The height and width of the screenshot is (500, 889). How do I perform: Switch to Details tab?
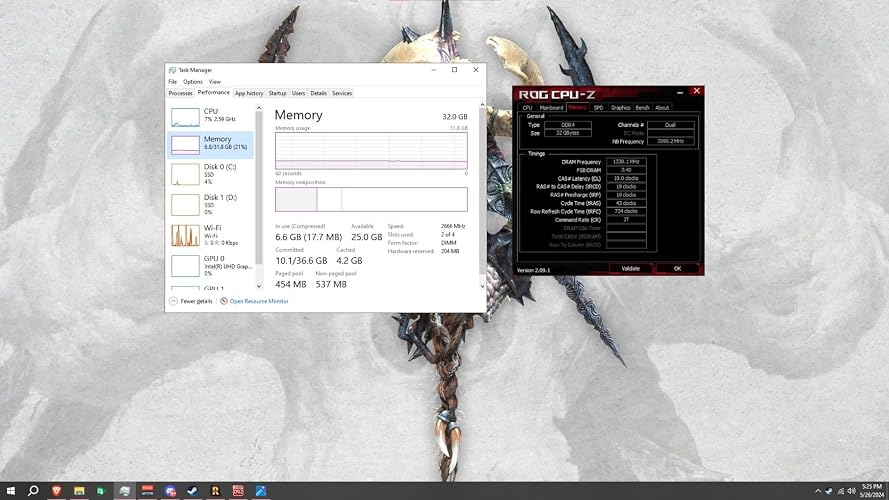tap(319, 93)
